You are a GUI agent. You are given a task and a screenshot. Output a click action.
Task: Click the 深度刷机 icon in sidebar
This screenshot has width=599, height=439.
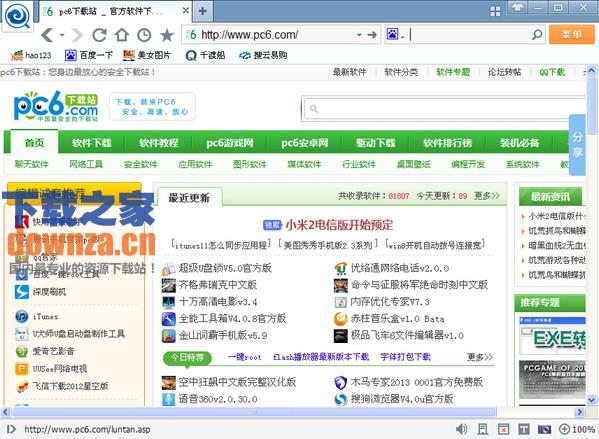coord(22,292)
